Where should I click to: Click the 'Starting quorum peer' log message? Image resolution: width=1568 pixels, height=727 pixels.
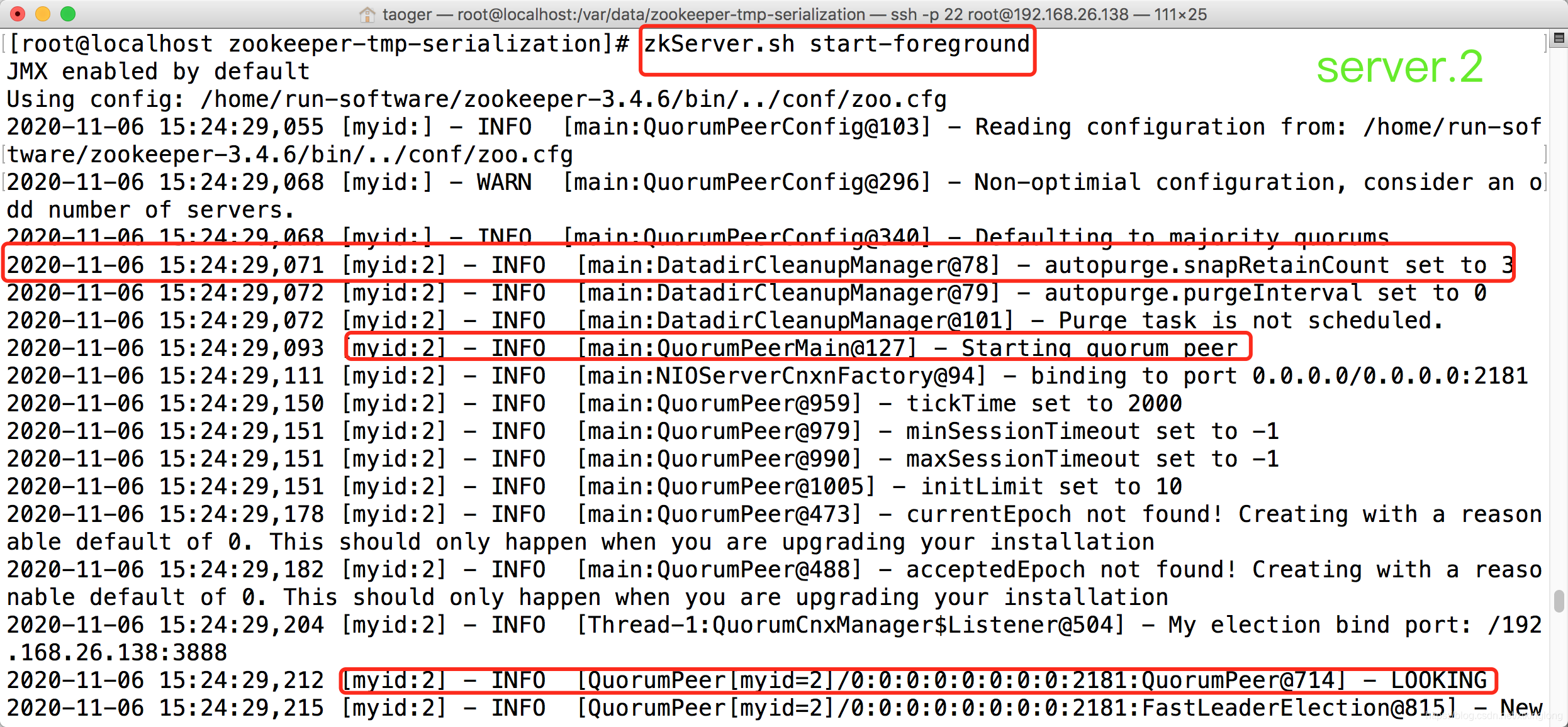click(1099, 348)
